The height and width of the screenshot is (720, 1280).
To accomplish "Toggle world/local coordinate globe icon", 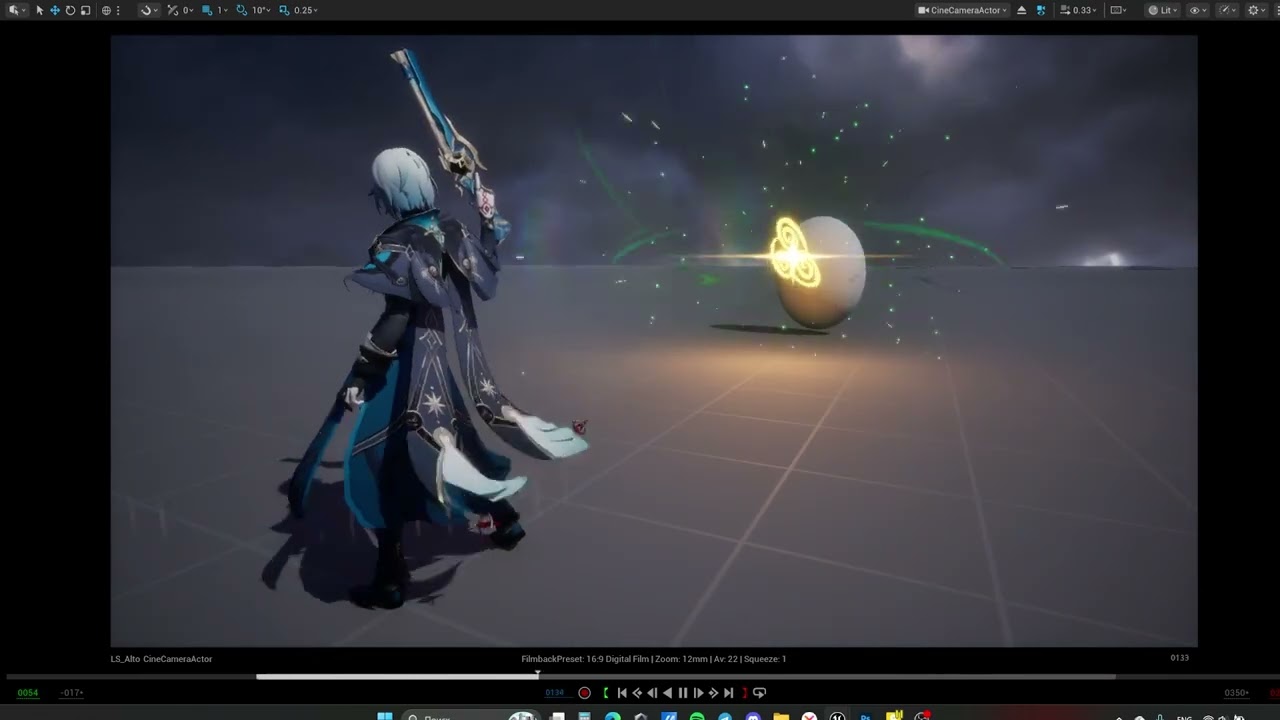I will pos(106,10).
